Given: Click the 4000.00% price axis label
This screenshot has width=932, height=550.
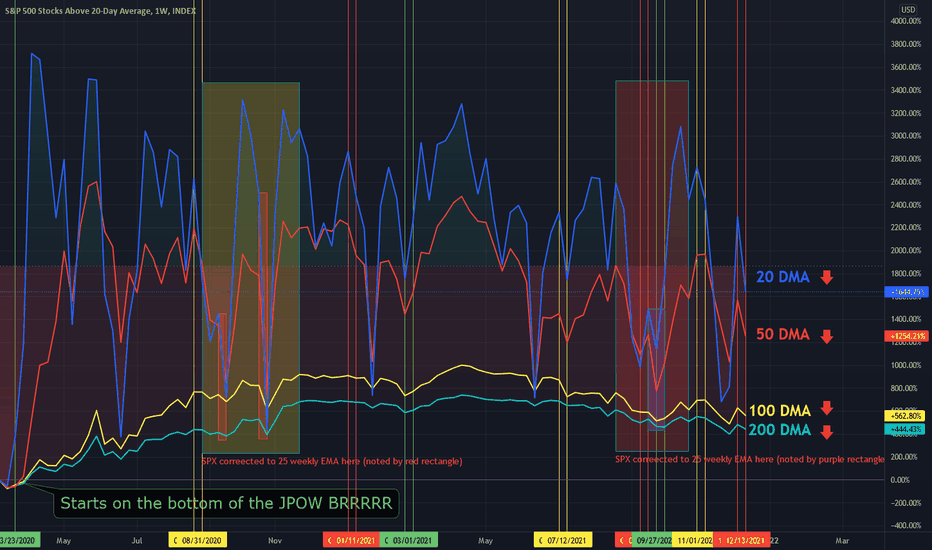Looking at the screenshot, I should pos(906,21).
